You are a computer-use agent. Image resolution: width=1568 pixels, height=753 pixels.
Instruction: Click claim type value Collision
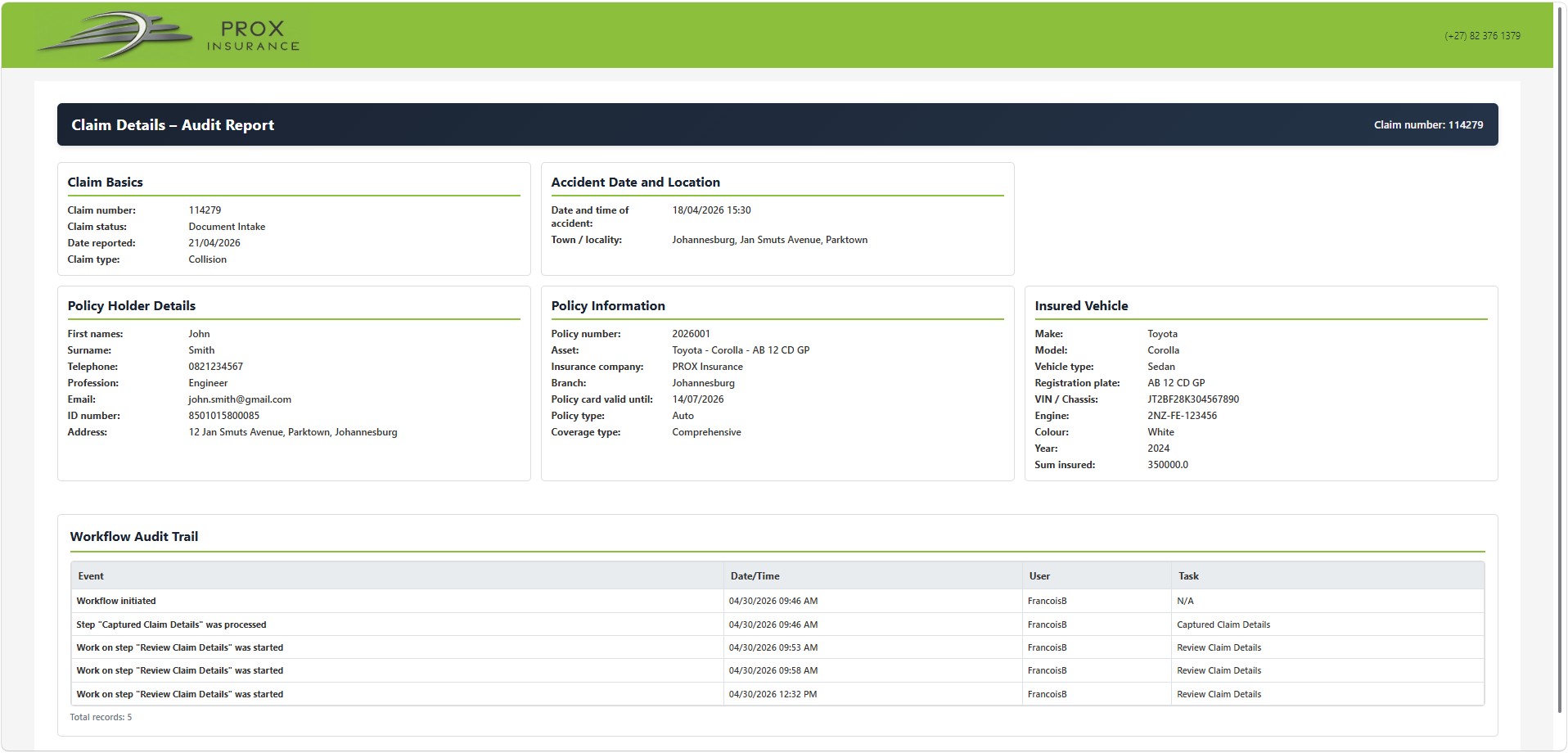point(208,259)
